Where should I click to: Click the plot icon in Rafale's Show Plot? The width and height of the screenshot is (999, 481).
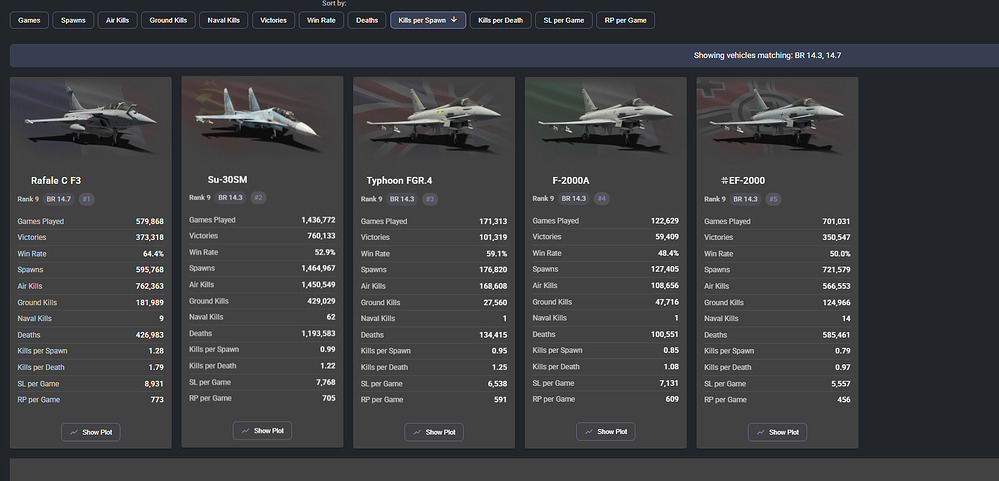(x=74, y=432)
